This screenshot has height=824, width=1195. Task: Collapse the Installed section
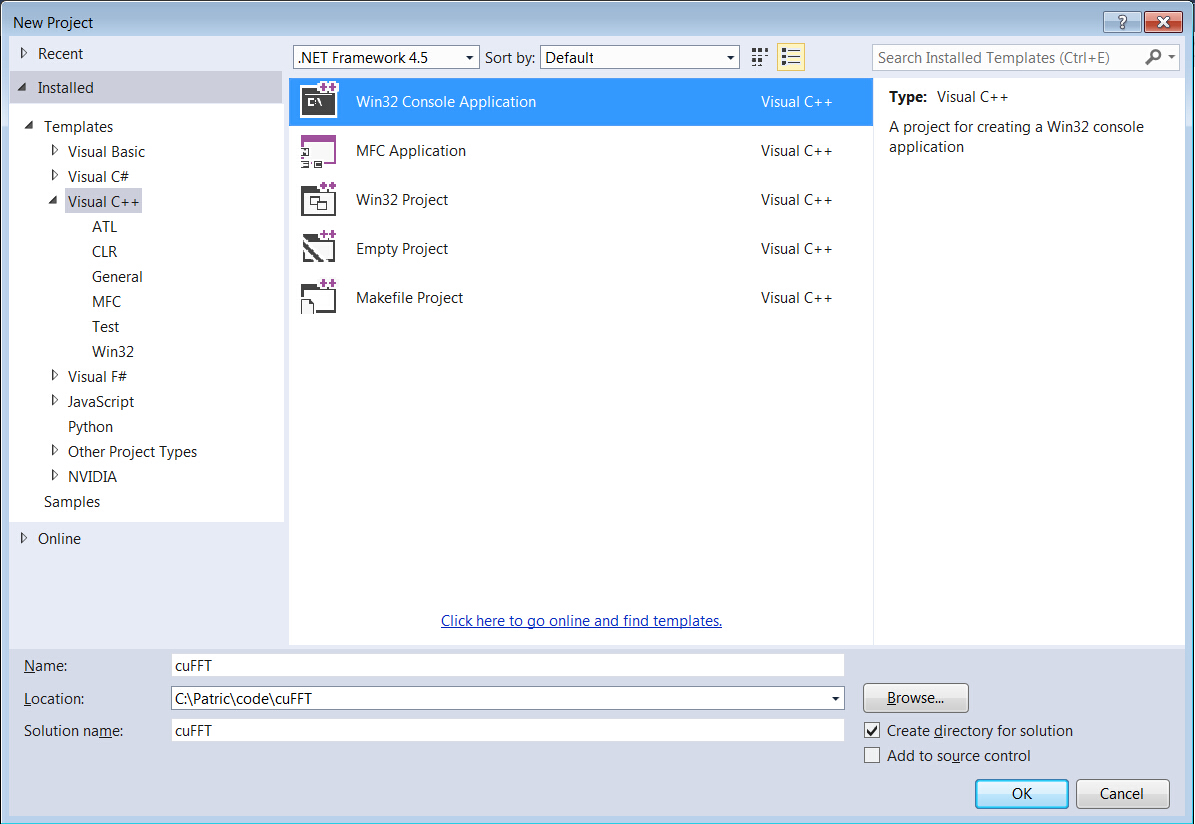click(x=23, y=87)
